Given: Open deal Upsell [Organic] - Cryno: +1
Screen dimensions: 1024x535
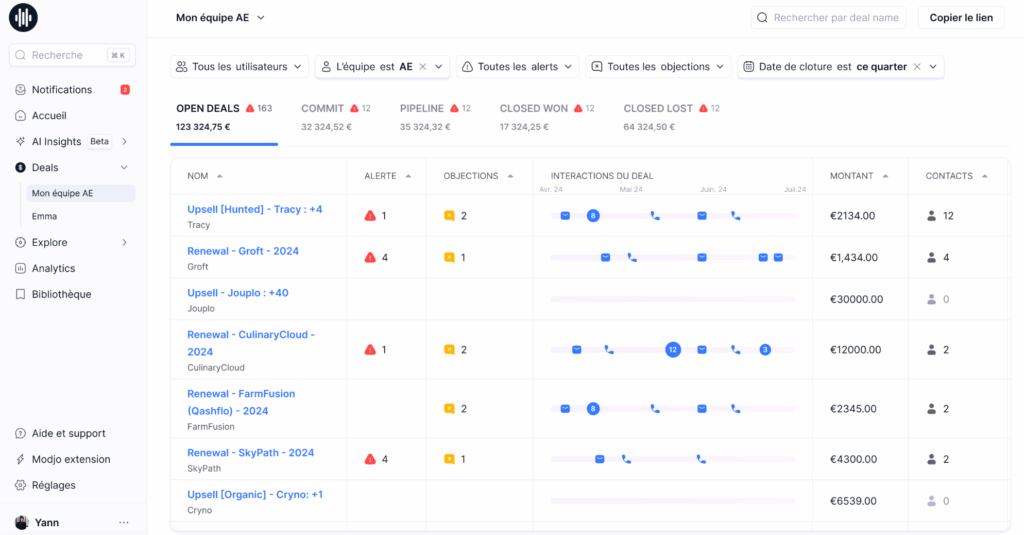Looking at the screenshot, I should (x=255, y=494).
